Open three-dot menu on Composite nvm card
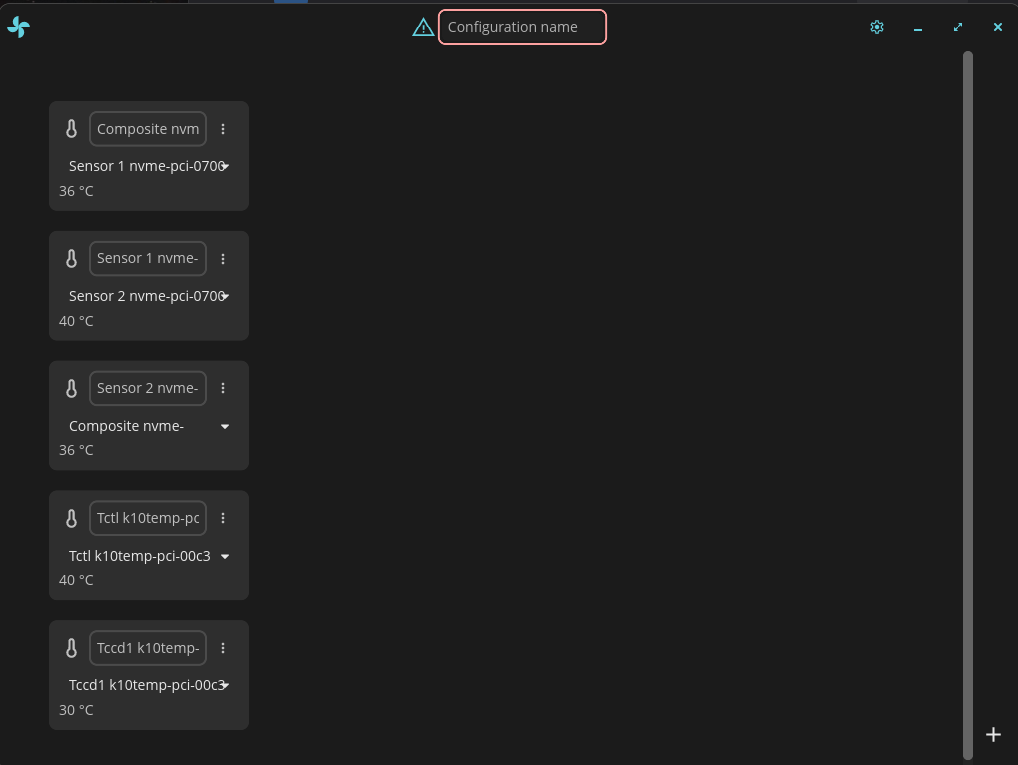 click(x=223, y=129)
